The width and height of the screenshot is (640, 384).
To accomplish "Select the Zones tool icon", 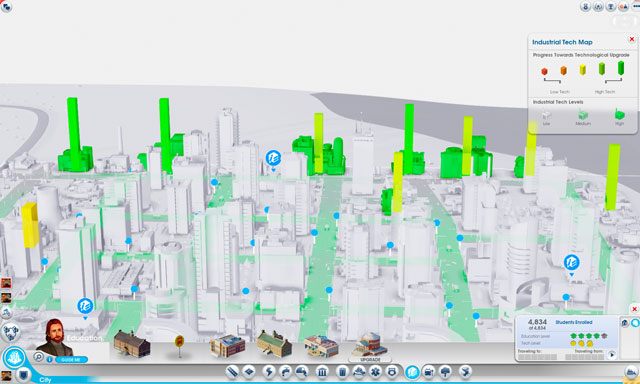I will [x=249, y=371].
